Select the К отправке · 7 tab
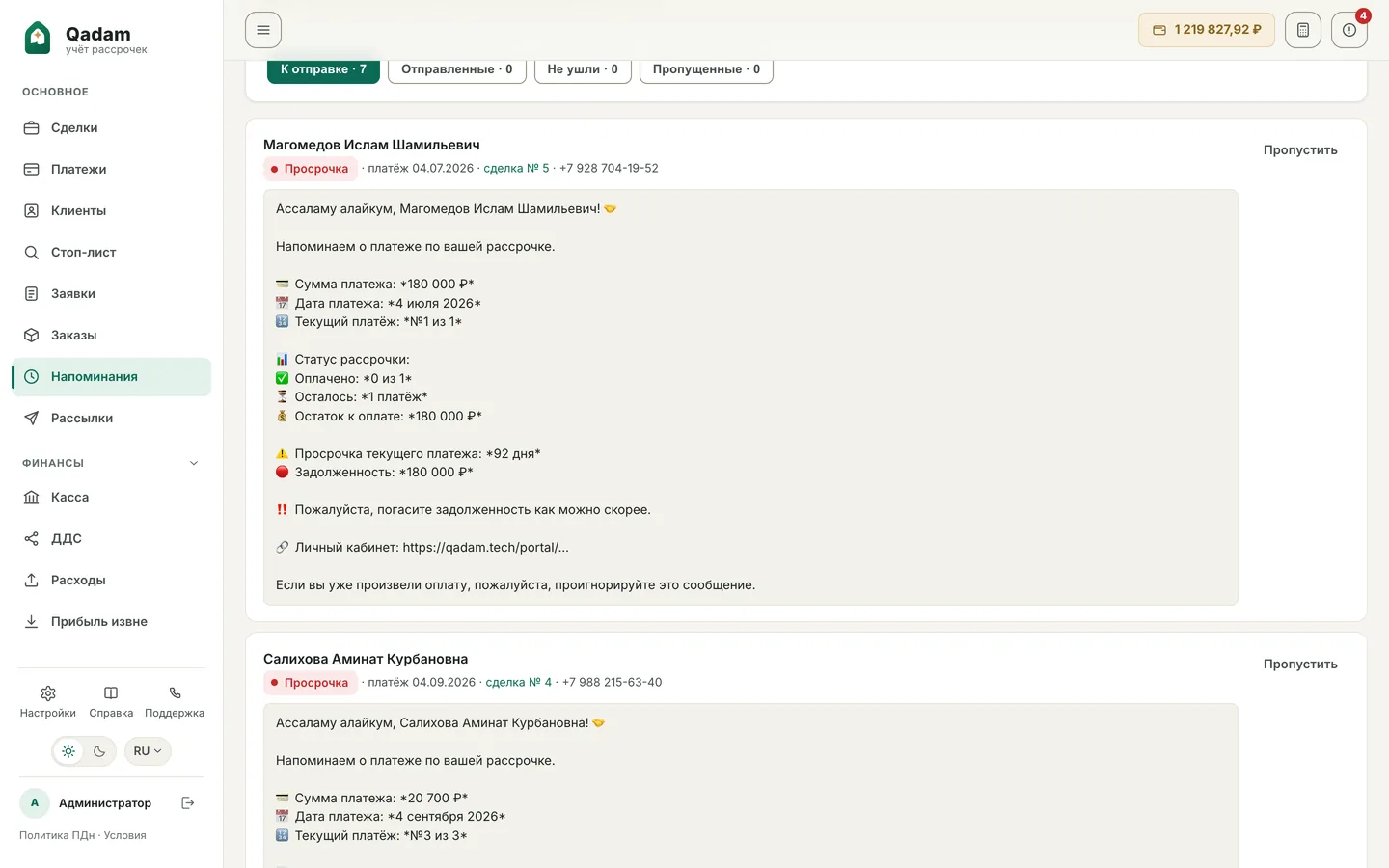The width and height of the screenshot is (1389, 868). point(323,69)
